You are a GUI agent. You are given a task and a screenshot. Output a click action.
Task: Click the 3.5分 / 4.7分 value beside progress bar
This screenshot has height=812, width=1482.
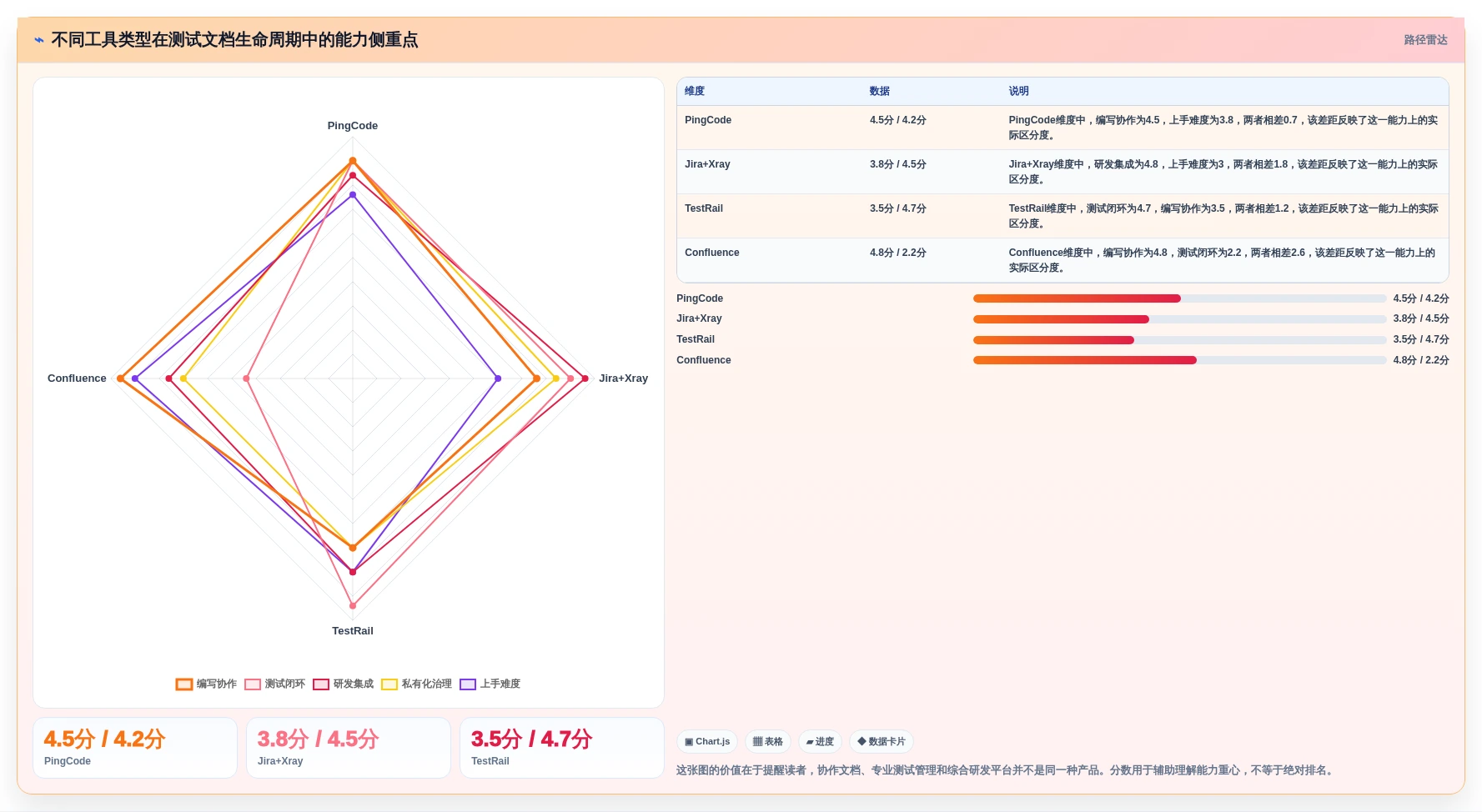click(x=1421, y=339)
